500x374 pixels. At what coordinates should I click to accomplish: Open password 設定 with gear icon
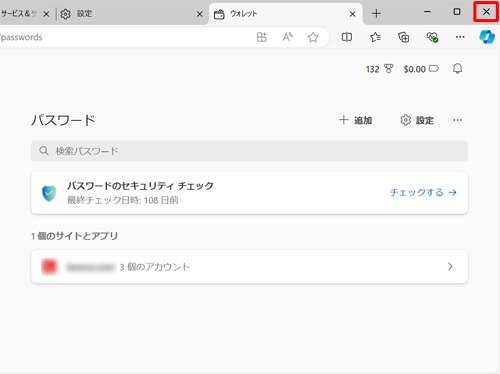(417, 120)
